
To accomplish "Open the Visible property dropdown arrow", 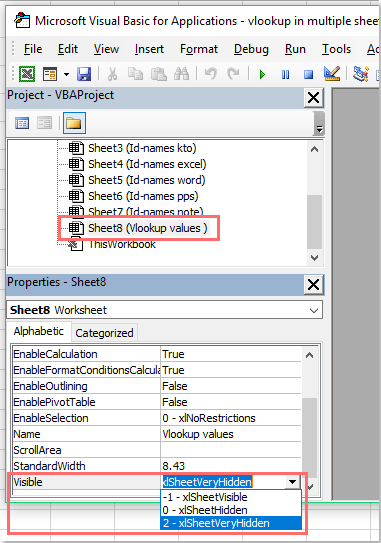I will coord(293,482).
